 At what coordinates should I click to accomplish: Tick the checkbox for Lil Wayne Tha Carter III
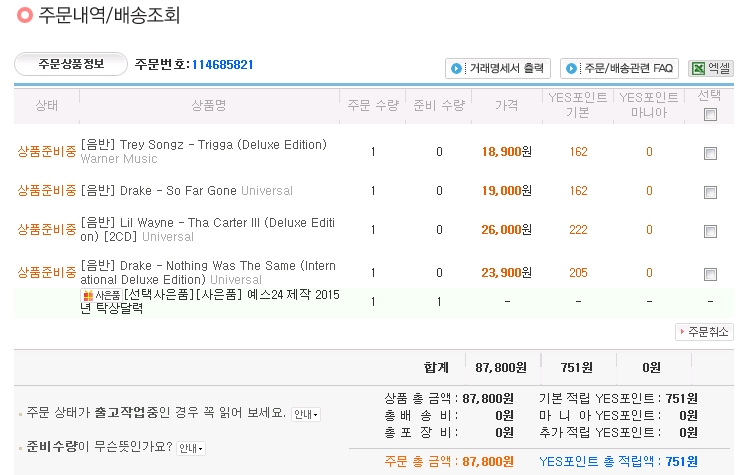point(710,230)
